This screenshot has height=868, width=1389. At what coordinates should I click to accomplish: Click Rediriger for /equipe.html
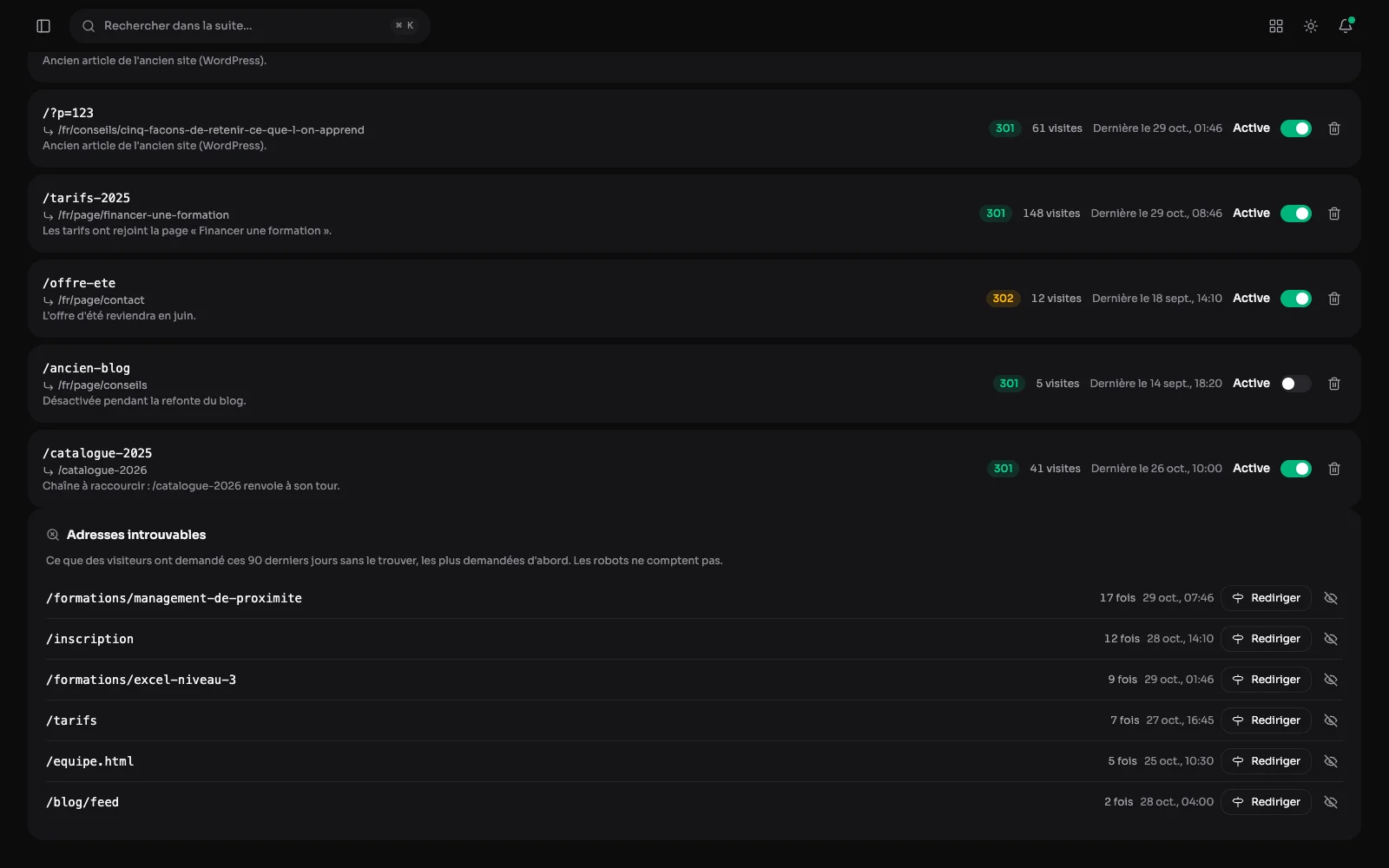[x=1266, y=761]
